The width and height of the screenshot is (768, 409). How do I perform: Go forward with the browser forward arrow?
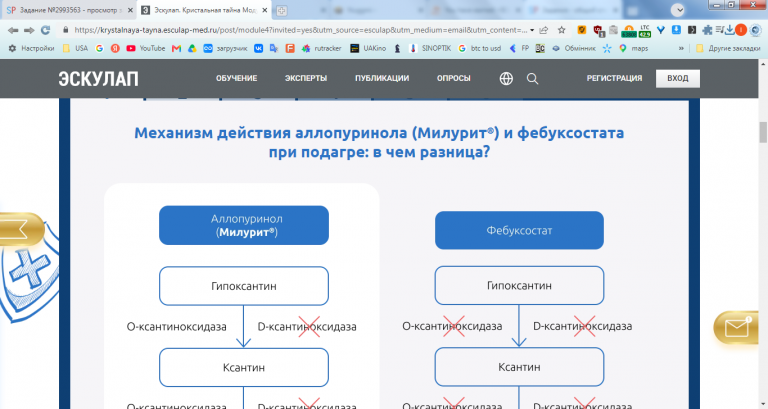coord(29,30)
